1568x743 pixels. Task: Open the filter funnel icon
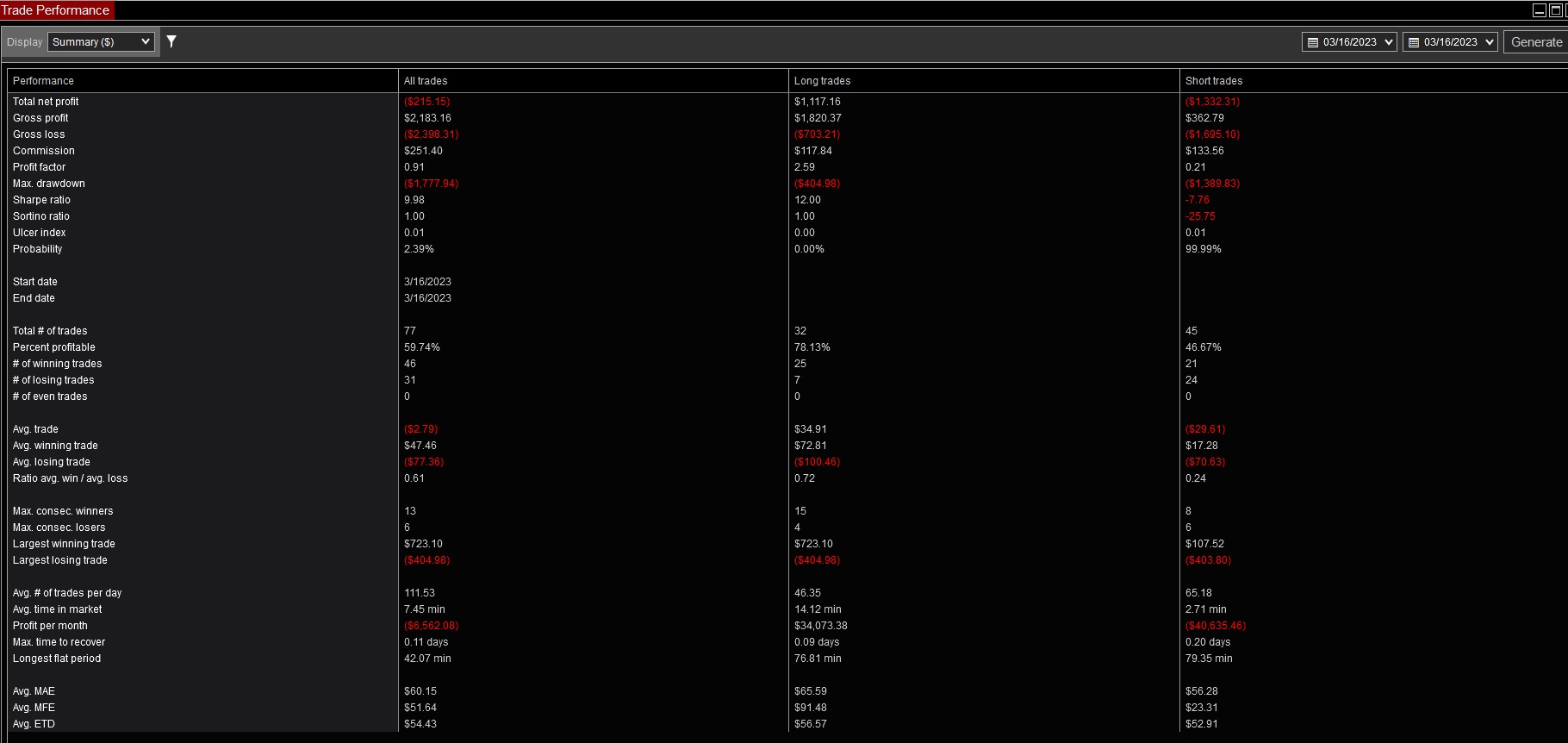171,41
